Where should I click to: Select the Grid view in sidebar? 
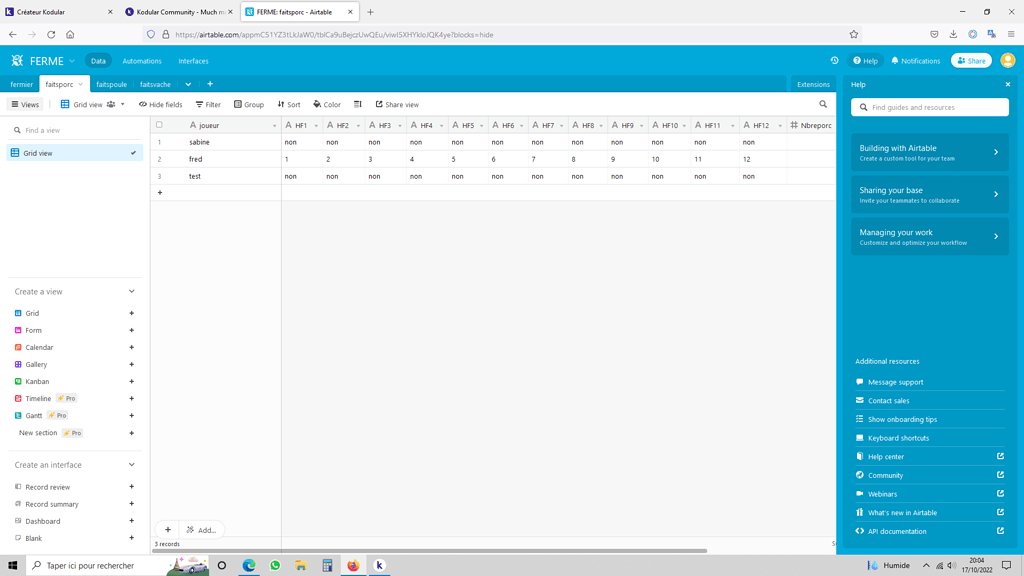pyautogui.click(x=74, y=153)
